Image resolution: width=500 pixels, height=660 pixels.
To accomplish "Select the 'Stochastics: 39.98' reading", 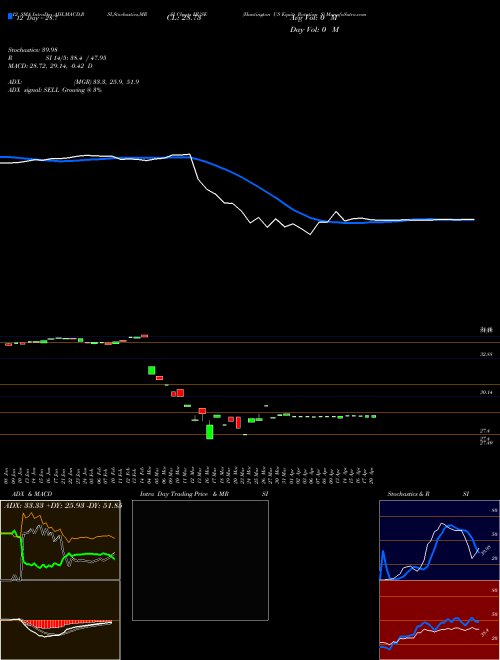I will [x=33, y=50].
